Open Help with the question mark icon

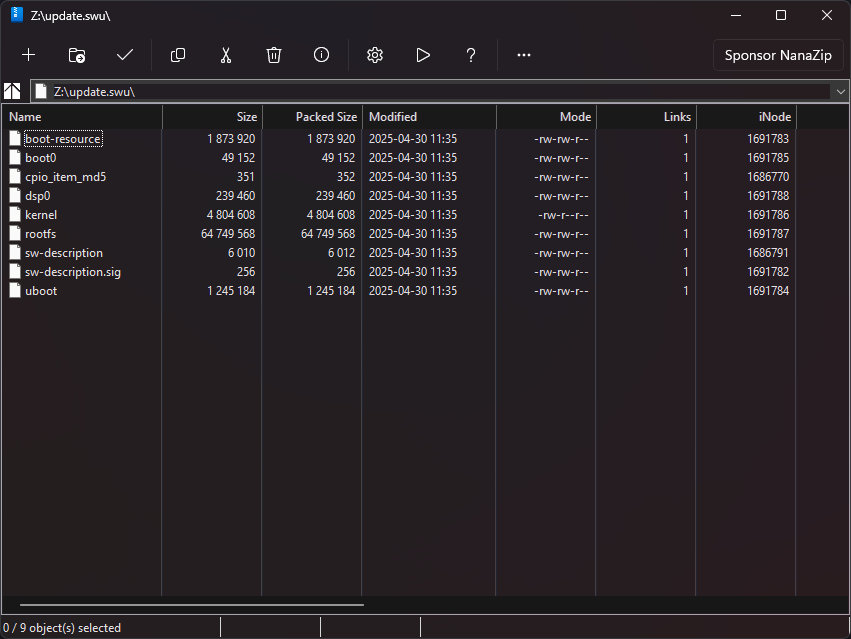tap(471, 55)
